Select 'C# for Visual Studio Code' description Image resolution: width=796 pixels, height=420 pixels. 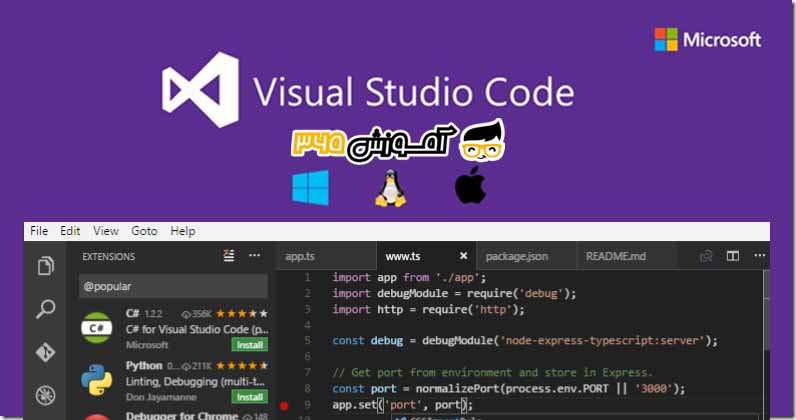pyautogui.click(x=197, y=329)
